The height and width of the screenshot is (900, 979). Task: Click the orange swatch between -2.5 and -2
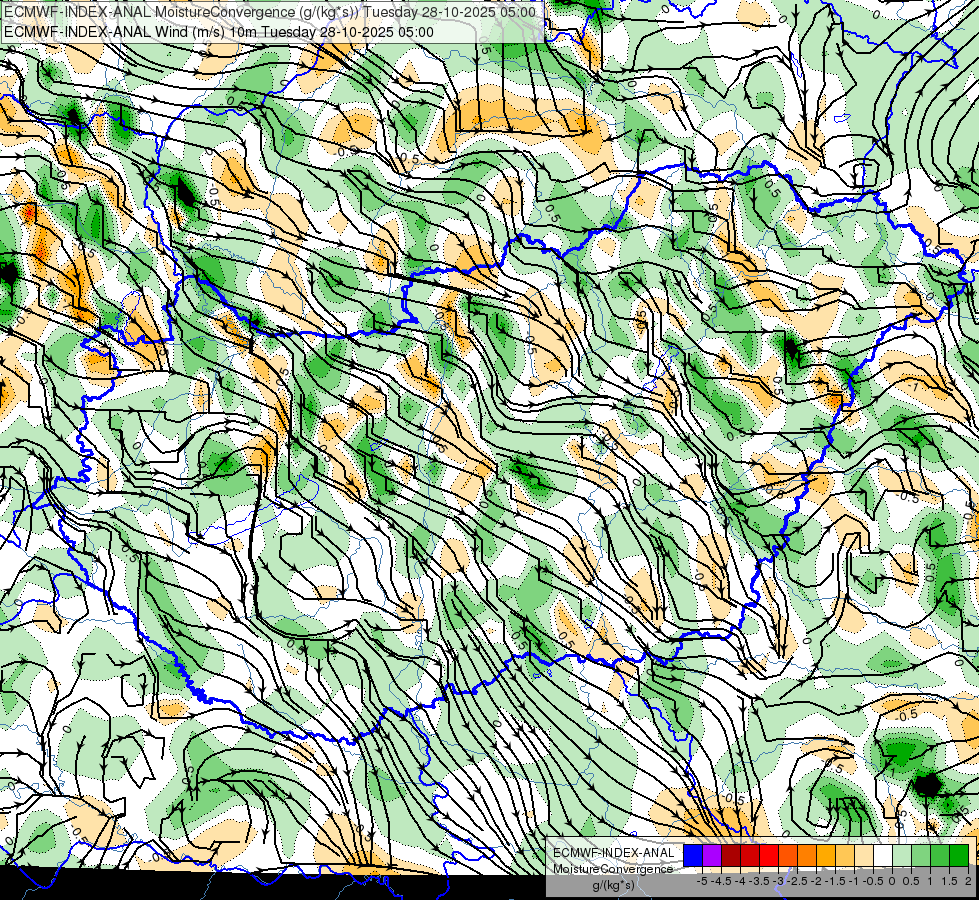click(807, 855)
